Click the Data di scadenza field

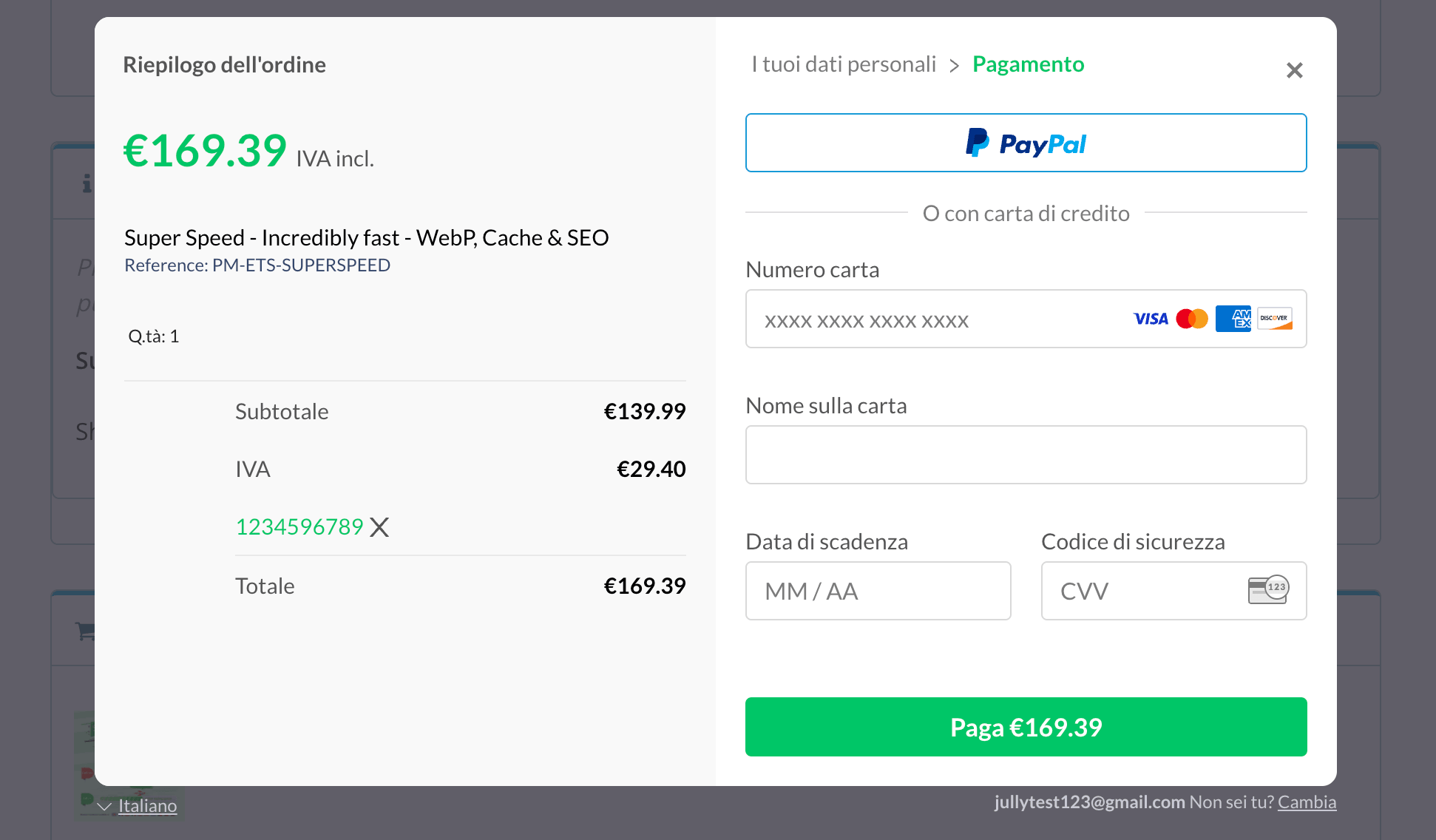878,591
